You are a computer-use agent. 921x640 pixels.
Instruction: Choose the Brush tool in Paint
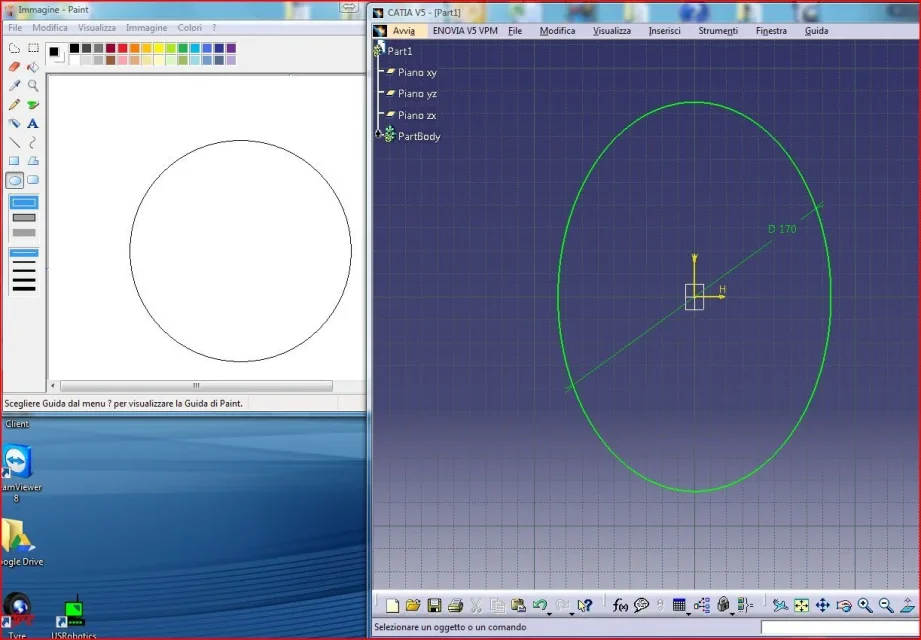tap(33, 105)
